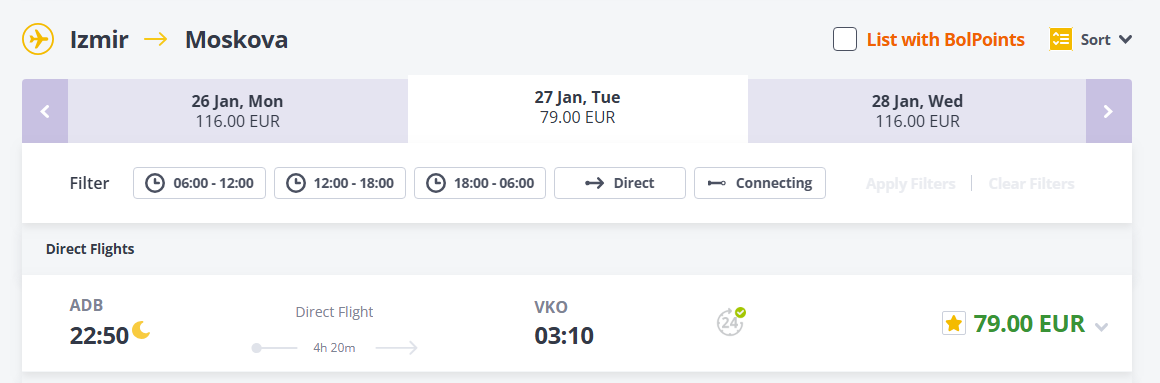Click the orange arrow between Izmir and Moskova

click(x=156, y=39)
